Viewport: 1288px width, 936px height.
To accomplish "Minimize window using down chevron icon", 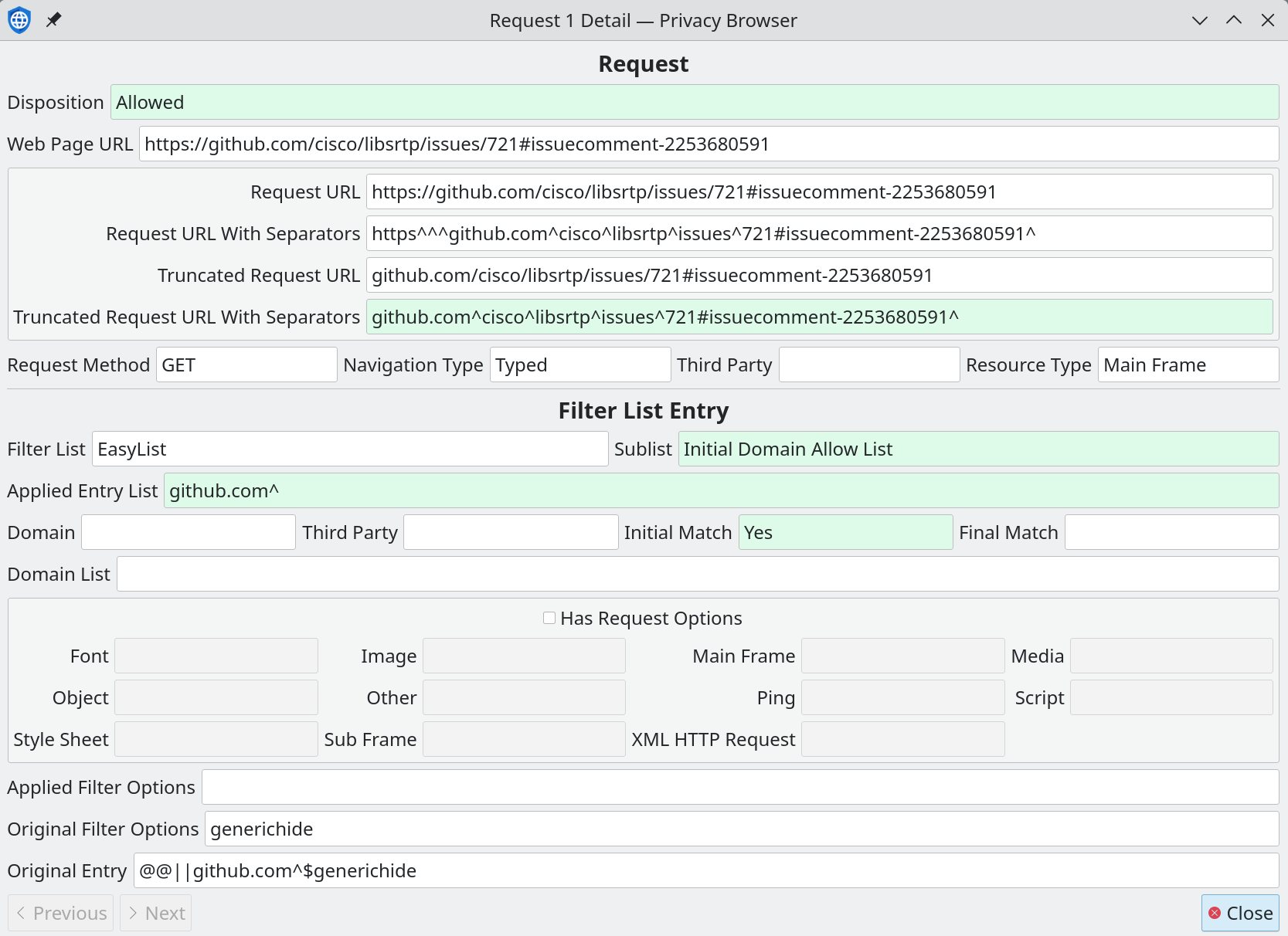I will tap(1199, 20).
